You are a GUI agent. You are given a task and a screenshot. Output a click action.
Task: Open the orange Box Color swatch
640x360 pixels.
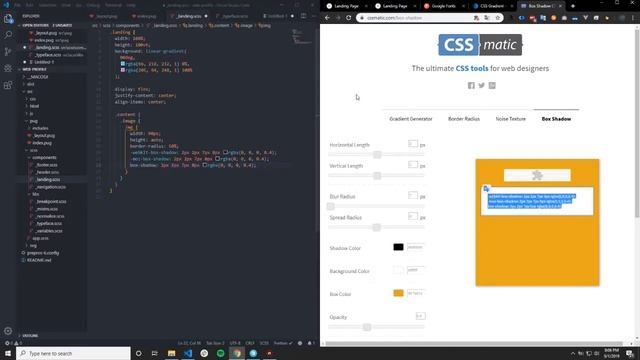coord(398,293)
